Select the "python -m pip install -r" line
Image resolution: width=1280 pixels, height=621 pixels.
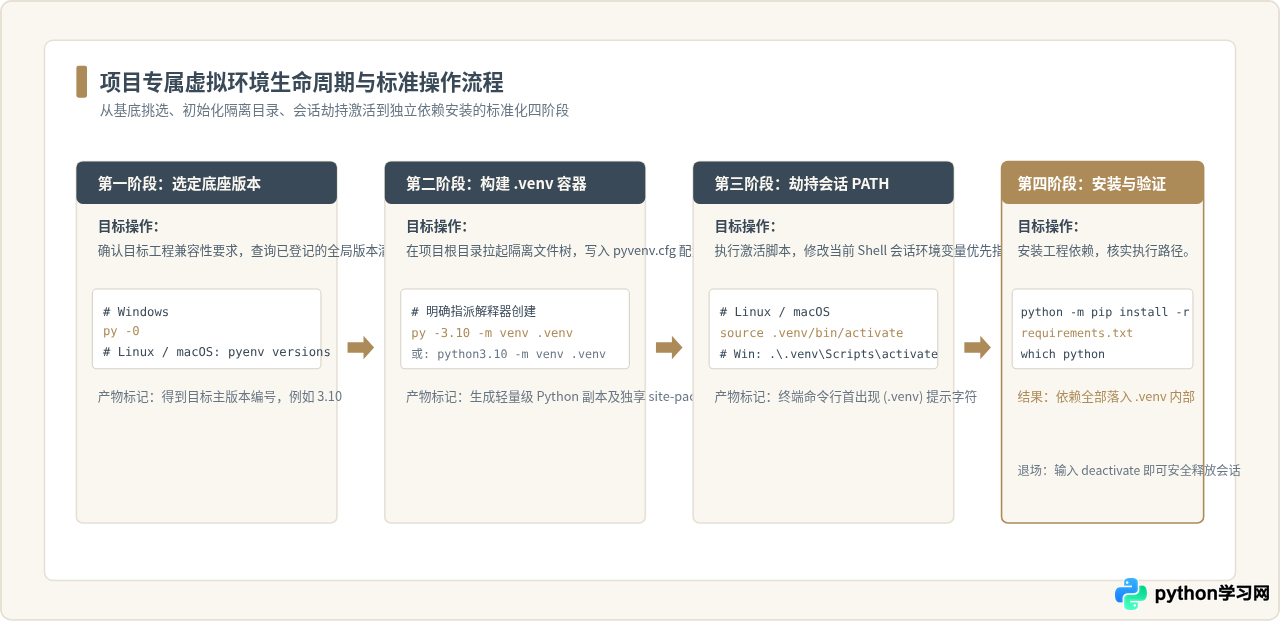(x=1105, y=312)
